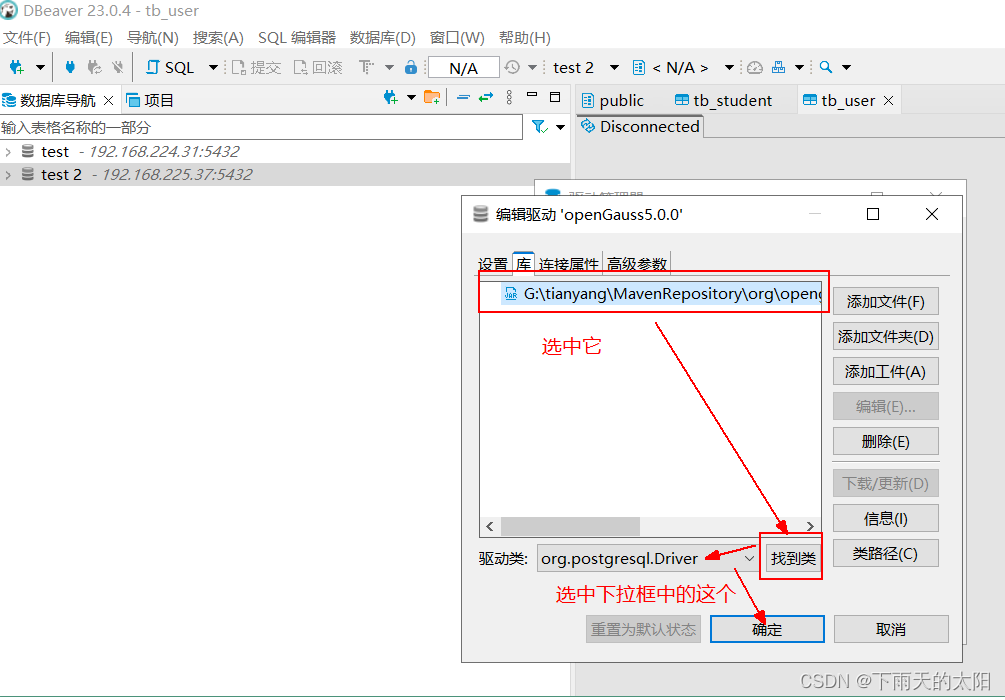Viewport: 1005px width, 700px height.
Task: Open the filter settings dropdown arrow
Action: tap(561, 128)
